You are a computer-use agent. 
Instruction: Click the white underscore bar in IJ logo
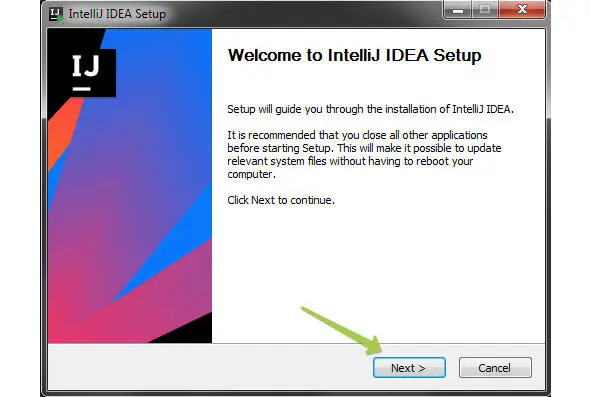coord(81,89)
